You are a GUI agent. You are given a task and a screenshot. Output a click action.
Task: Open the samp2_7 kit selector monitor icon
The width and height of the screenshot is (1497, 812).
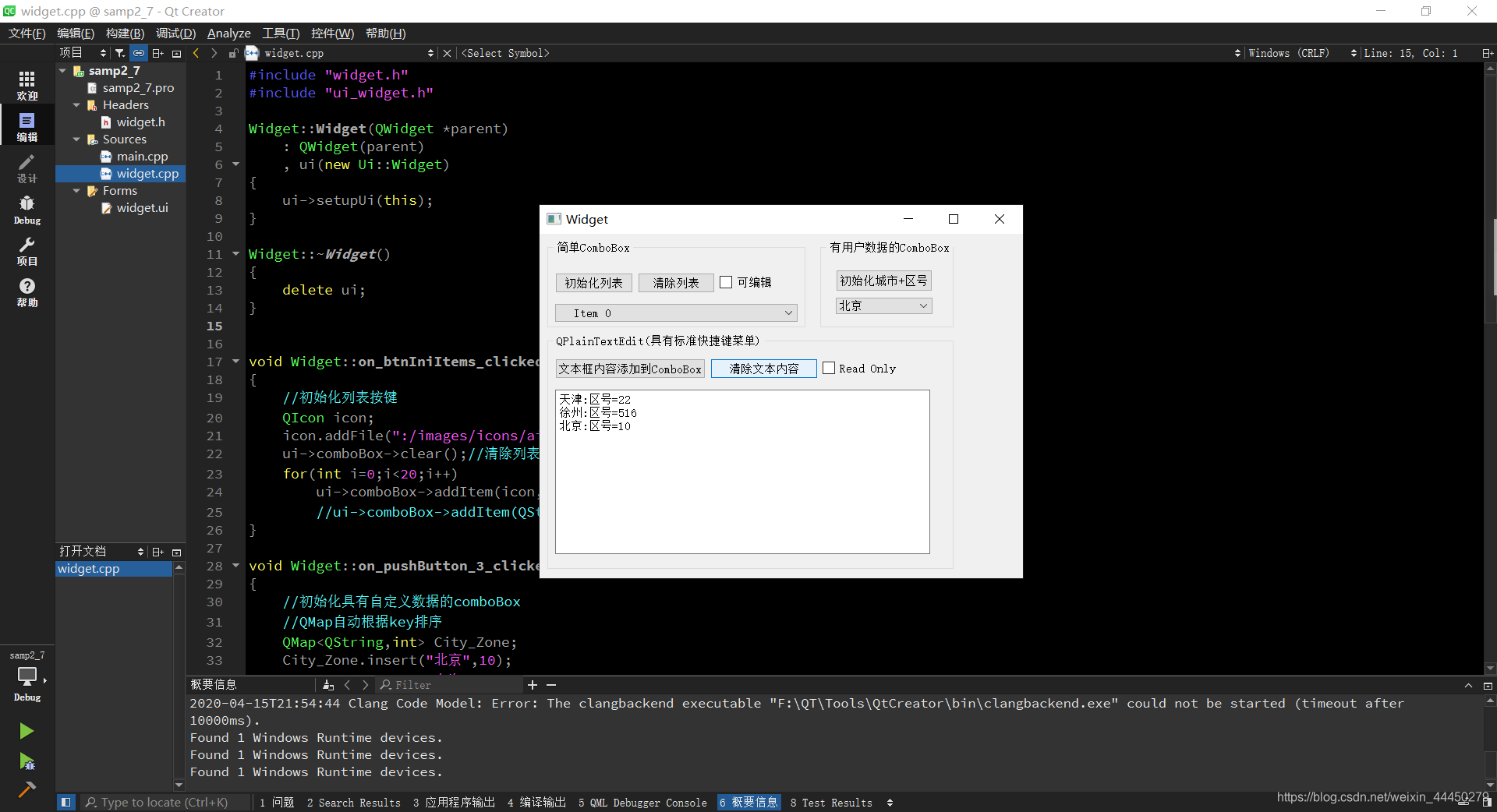tap(27, 676)
